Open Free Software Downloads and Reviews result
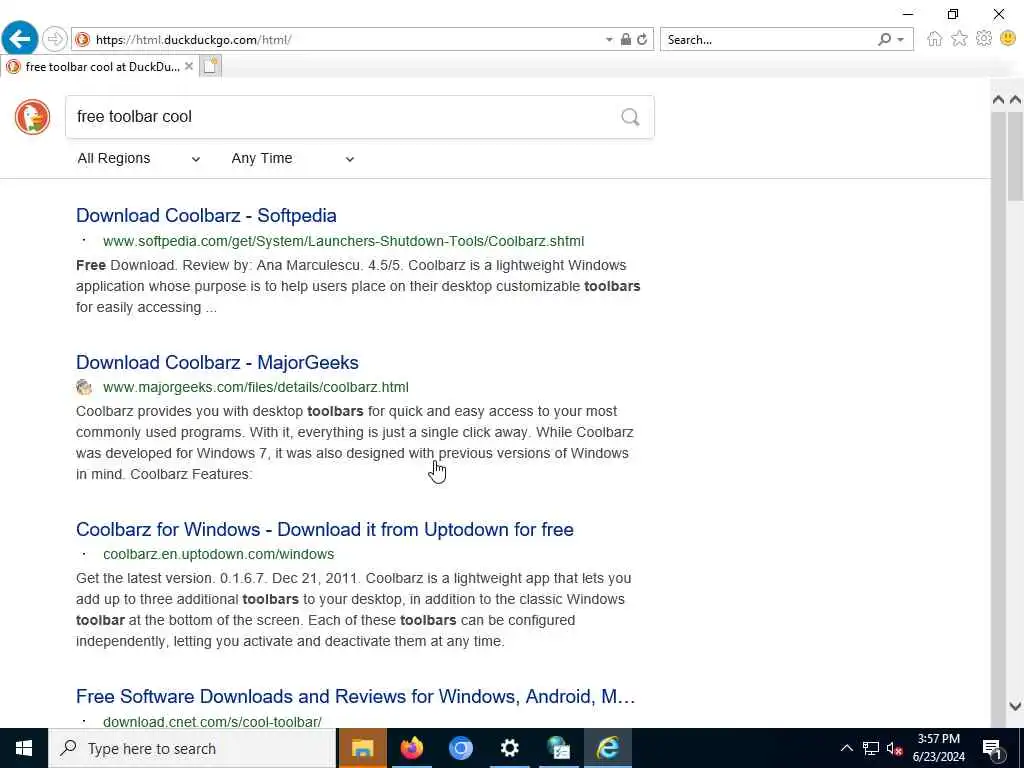The image size is (1024, 768). click(355, 697)
